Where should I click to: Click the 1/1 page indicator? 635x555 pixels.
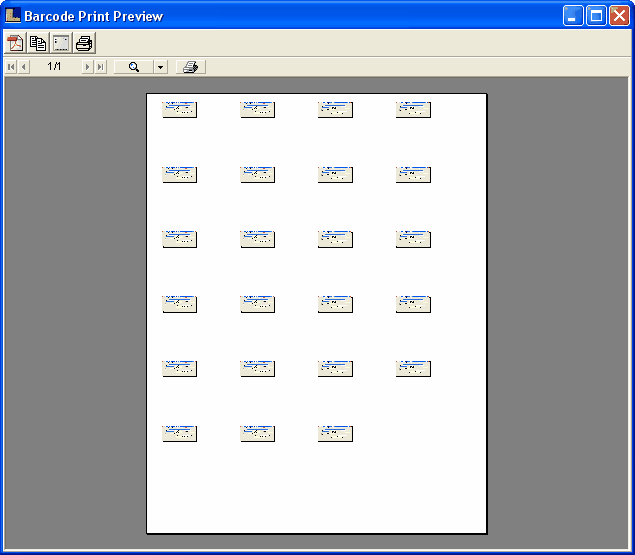[54, 66]
